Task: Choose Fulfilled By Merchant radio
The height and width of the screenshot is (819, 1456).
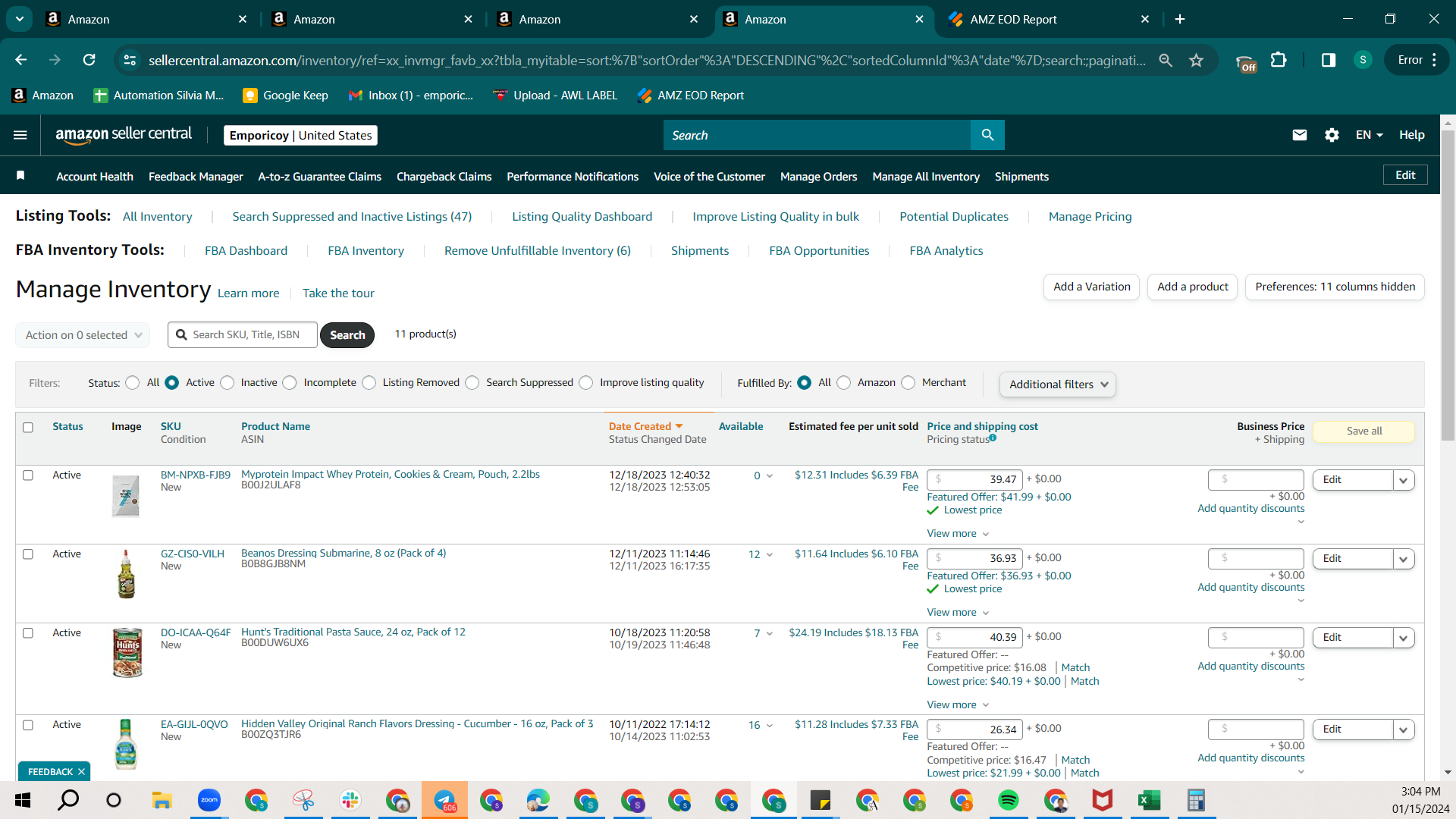Action: point(908,383)
